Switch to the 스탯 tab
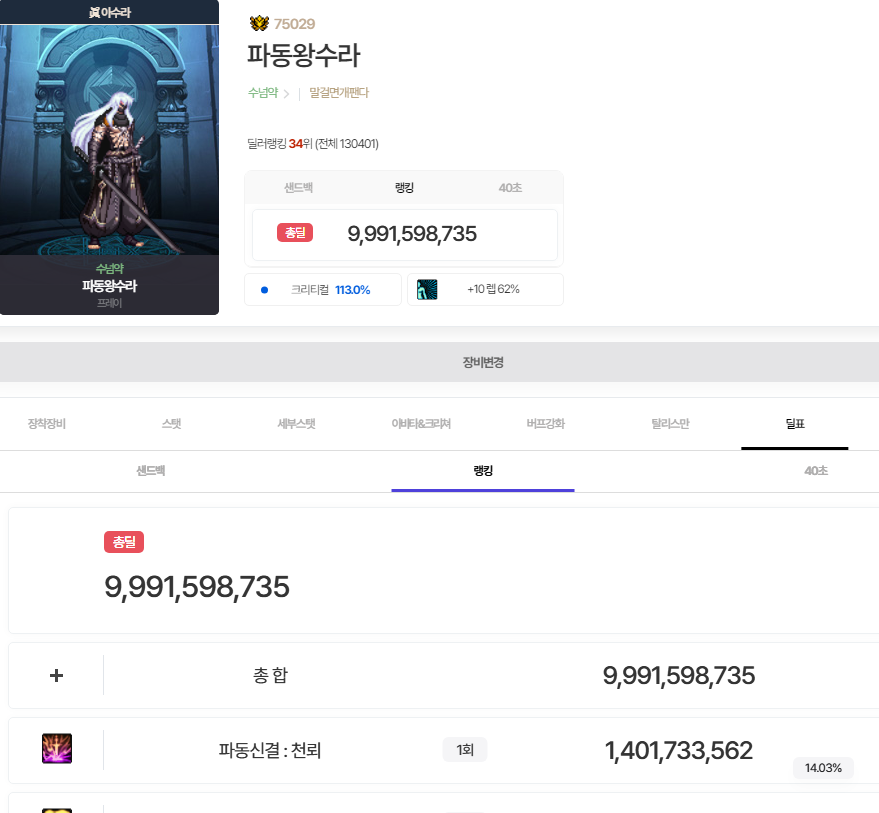The height and width of the screenshot is (813, 879). click(x=172, y=424)
